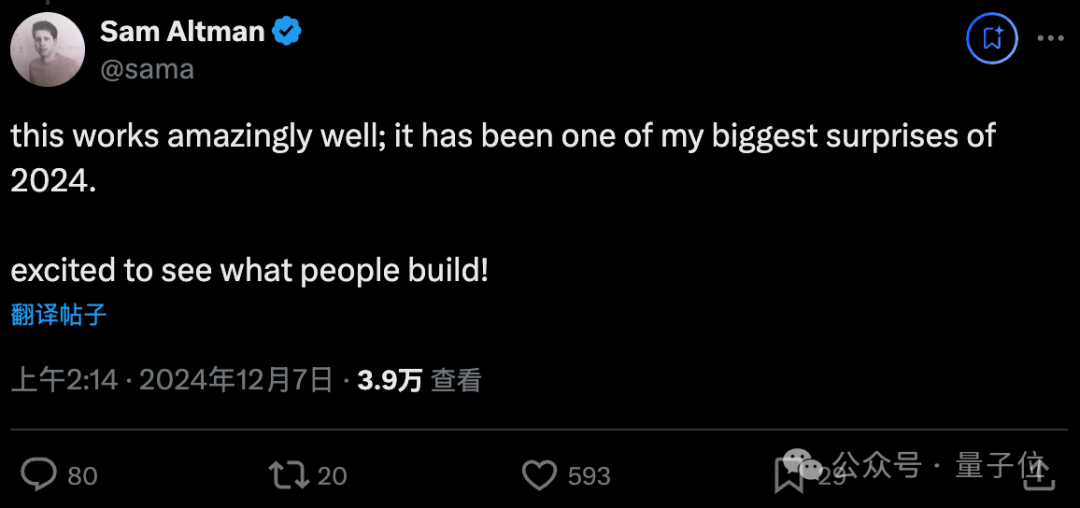Click Sam Altman's profile avatar
1080x508 pixels.
click(x=47, y=51)
